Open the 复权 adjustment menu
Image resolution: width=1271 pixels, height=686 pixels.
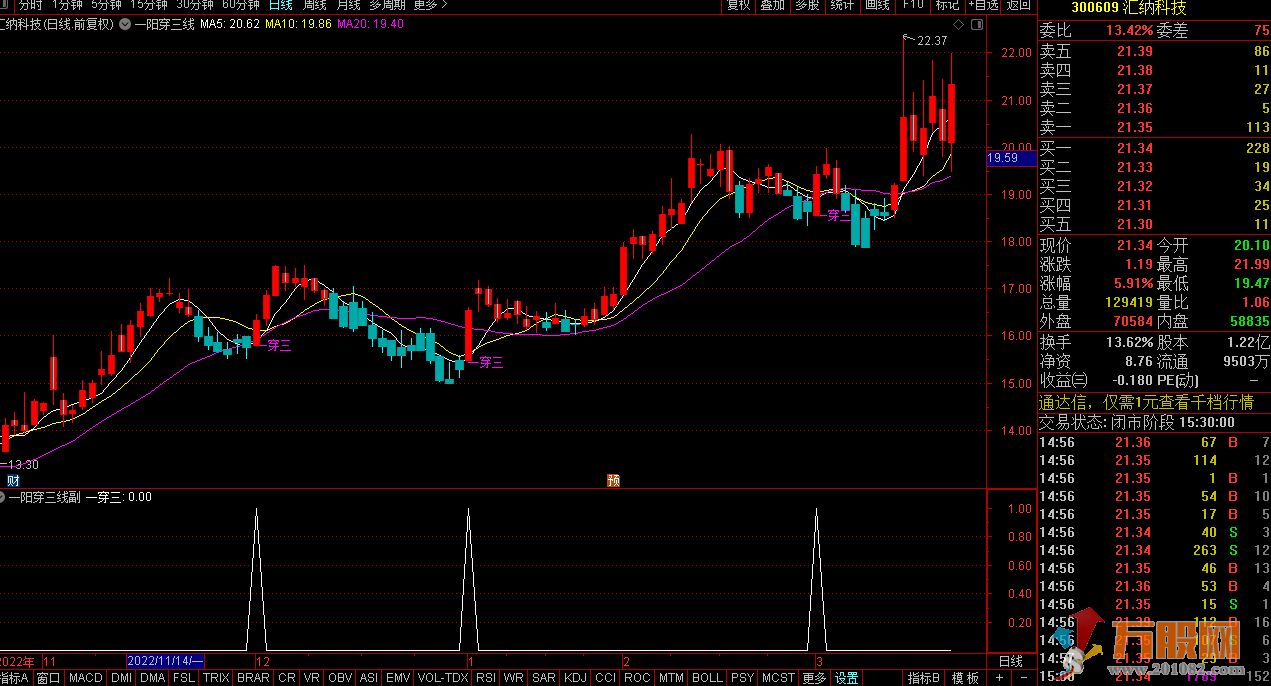click(738, 5)
